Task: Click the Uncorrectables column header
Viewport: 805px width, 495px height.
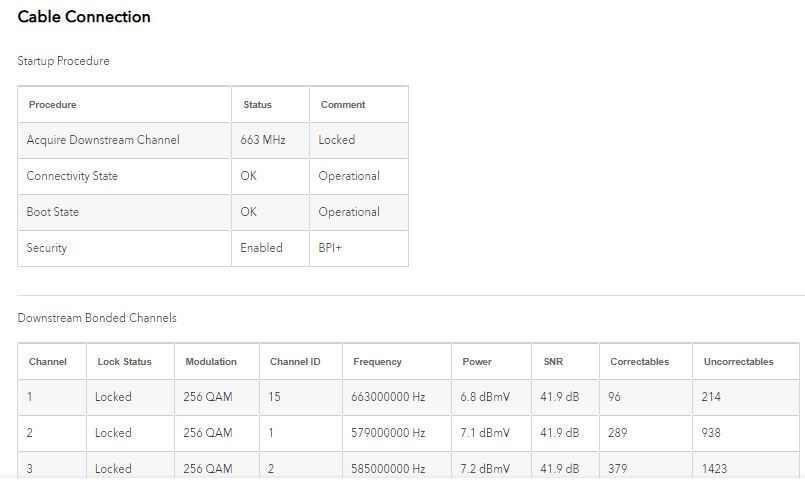Action: coord(738,362)
